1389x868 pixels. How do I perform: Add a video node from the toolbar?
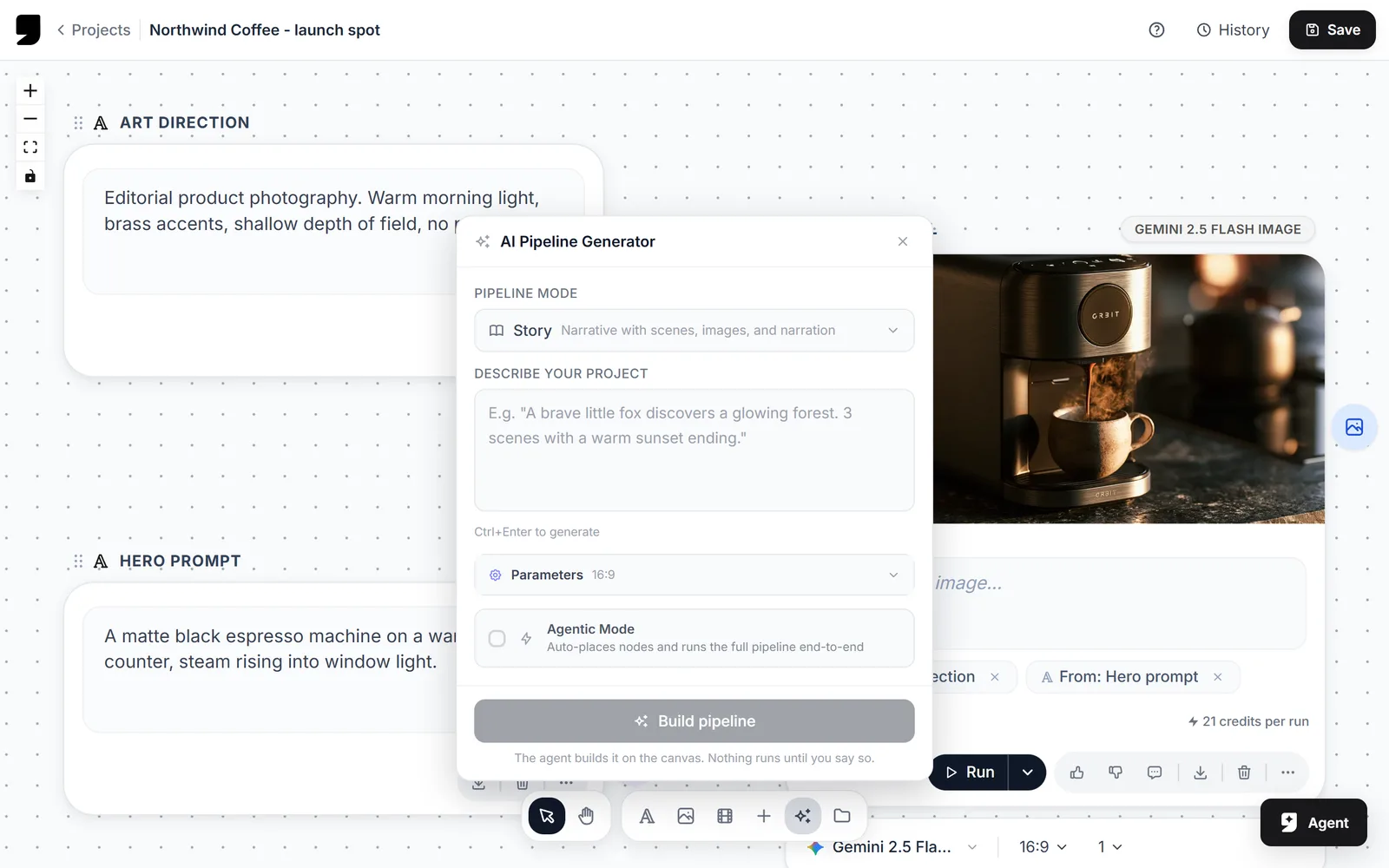click(x=725, y=816)
